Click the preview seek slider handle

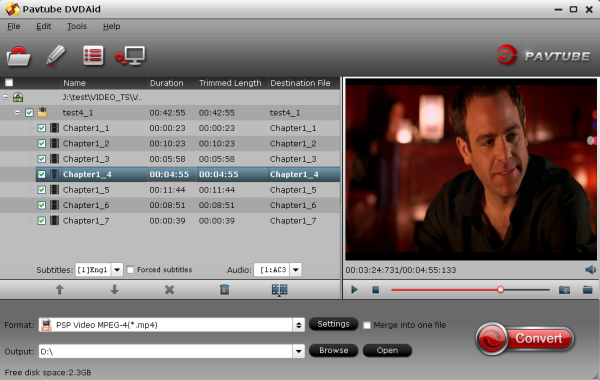point(500,290)
